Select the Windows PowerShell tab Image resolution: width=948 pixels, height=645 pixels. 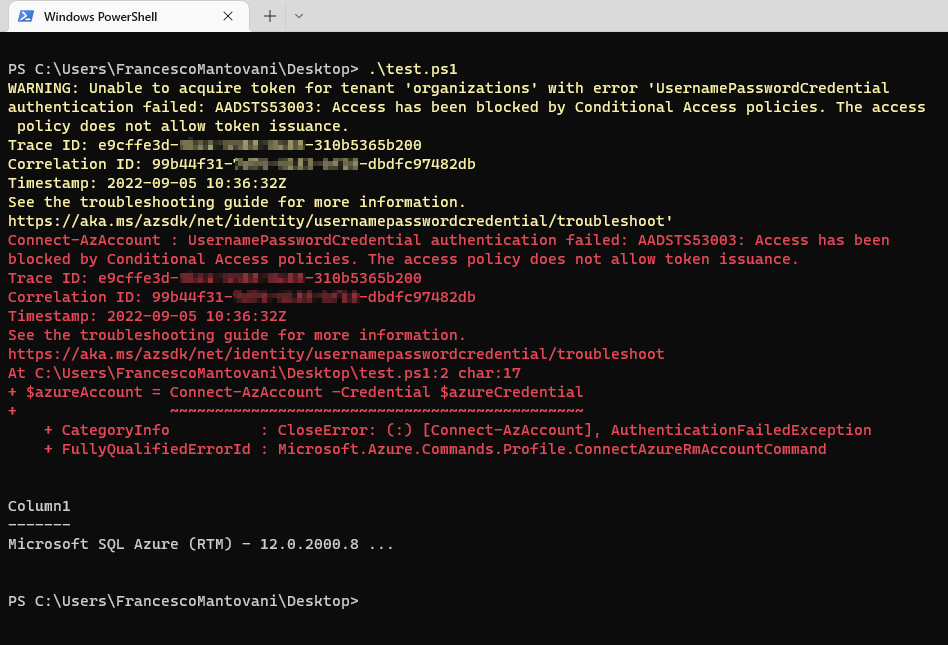tap(128, 16)
